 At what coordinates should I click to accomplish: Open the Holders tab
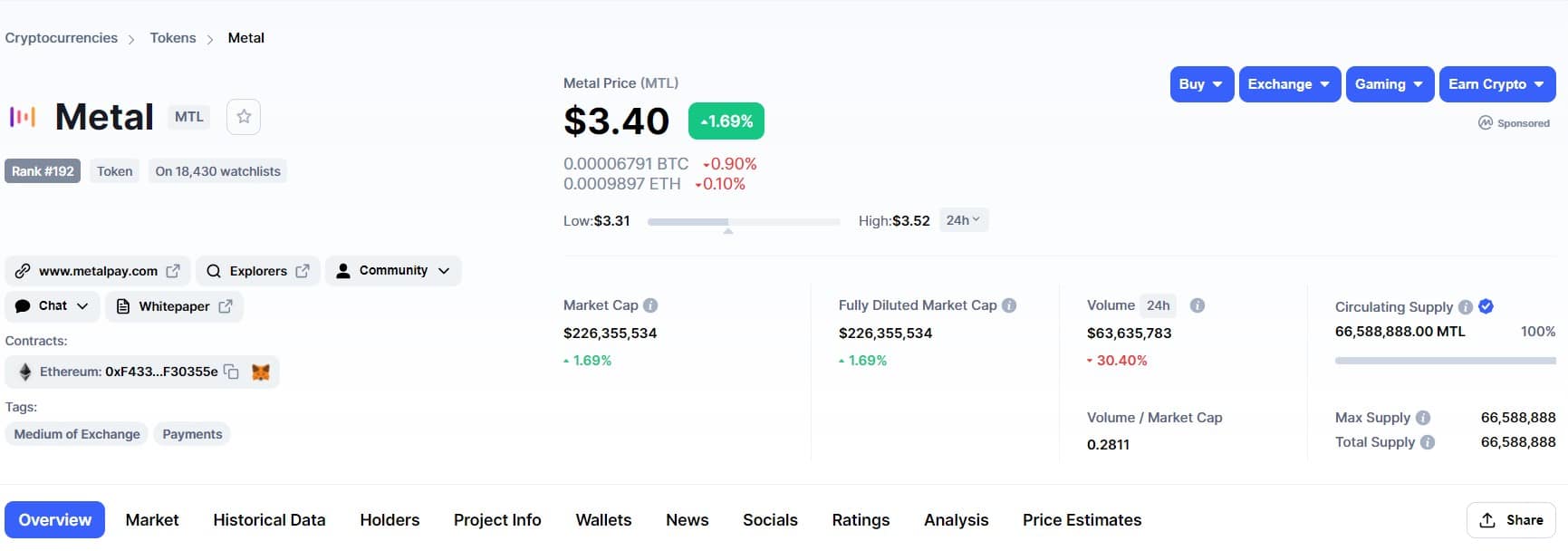390,520
